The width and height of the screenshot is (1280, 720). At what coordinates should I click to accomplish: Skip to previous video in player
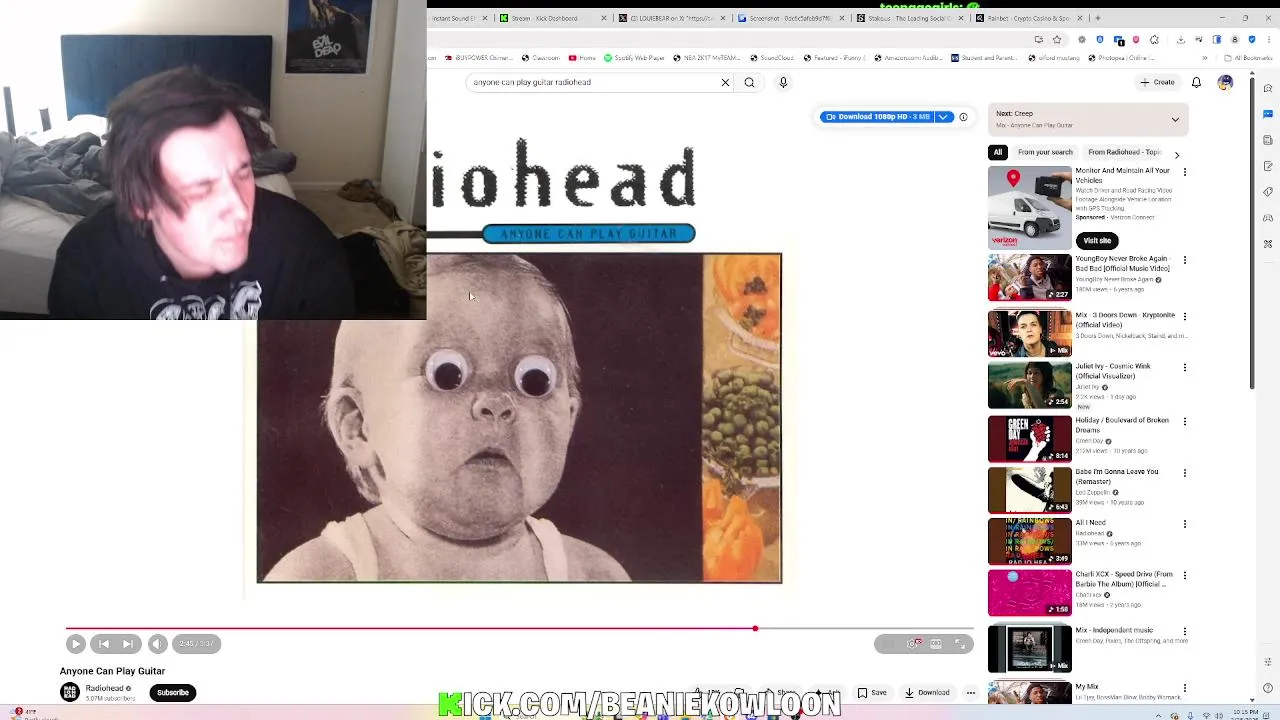pos(104,644)
